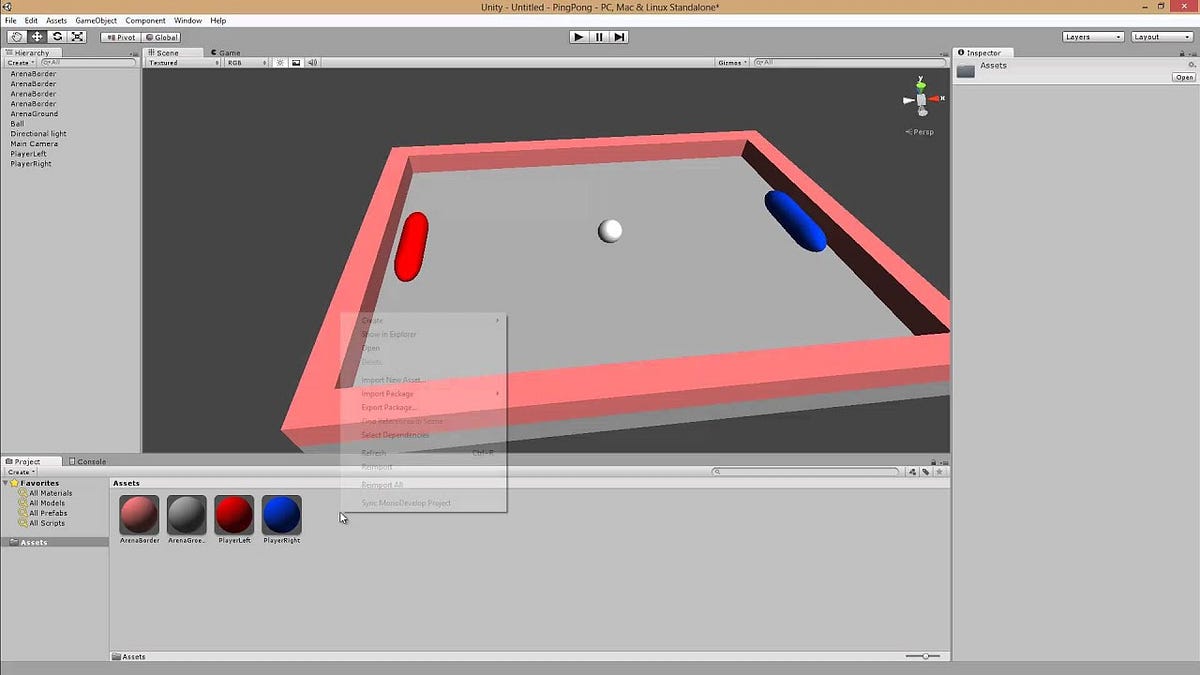Toggle Pivot handle mode

(x=120, y=36)
